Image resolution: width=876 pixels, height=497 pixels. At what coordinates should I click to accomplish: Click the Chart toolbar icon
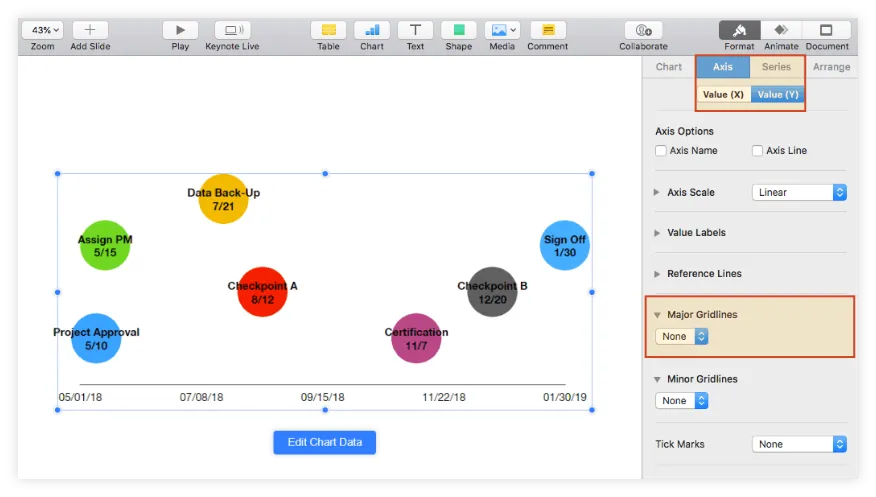[372, 30]
